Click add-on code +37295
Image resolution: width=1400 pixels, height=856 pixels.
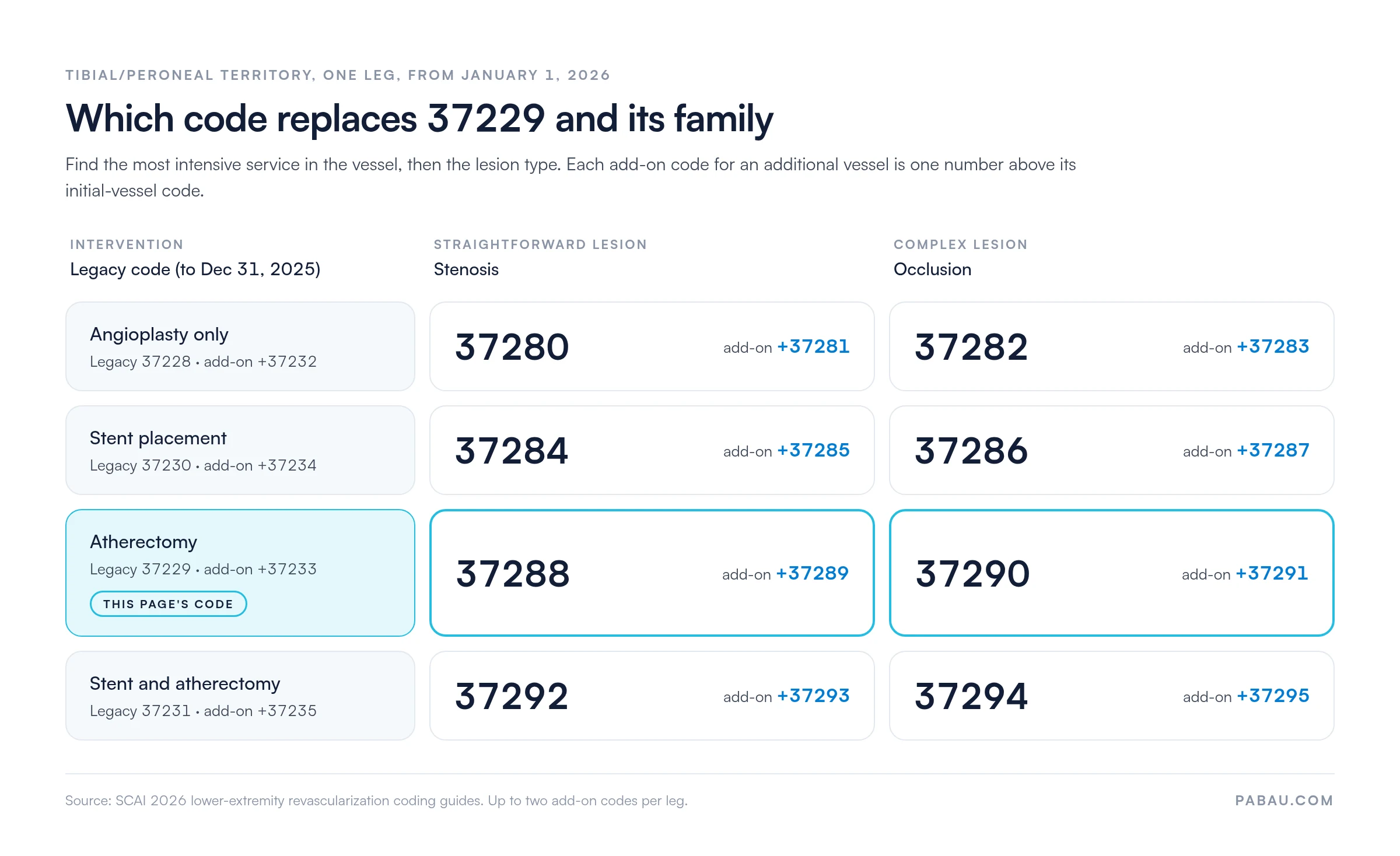1273,696
